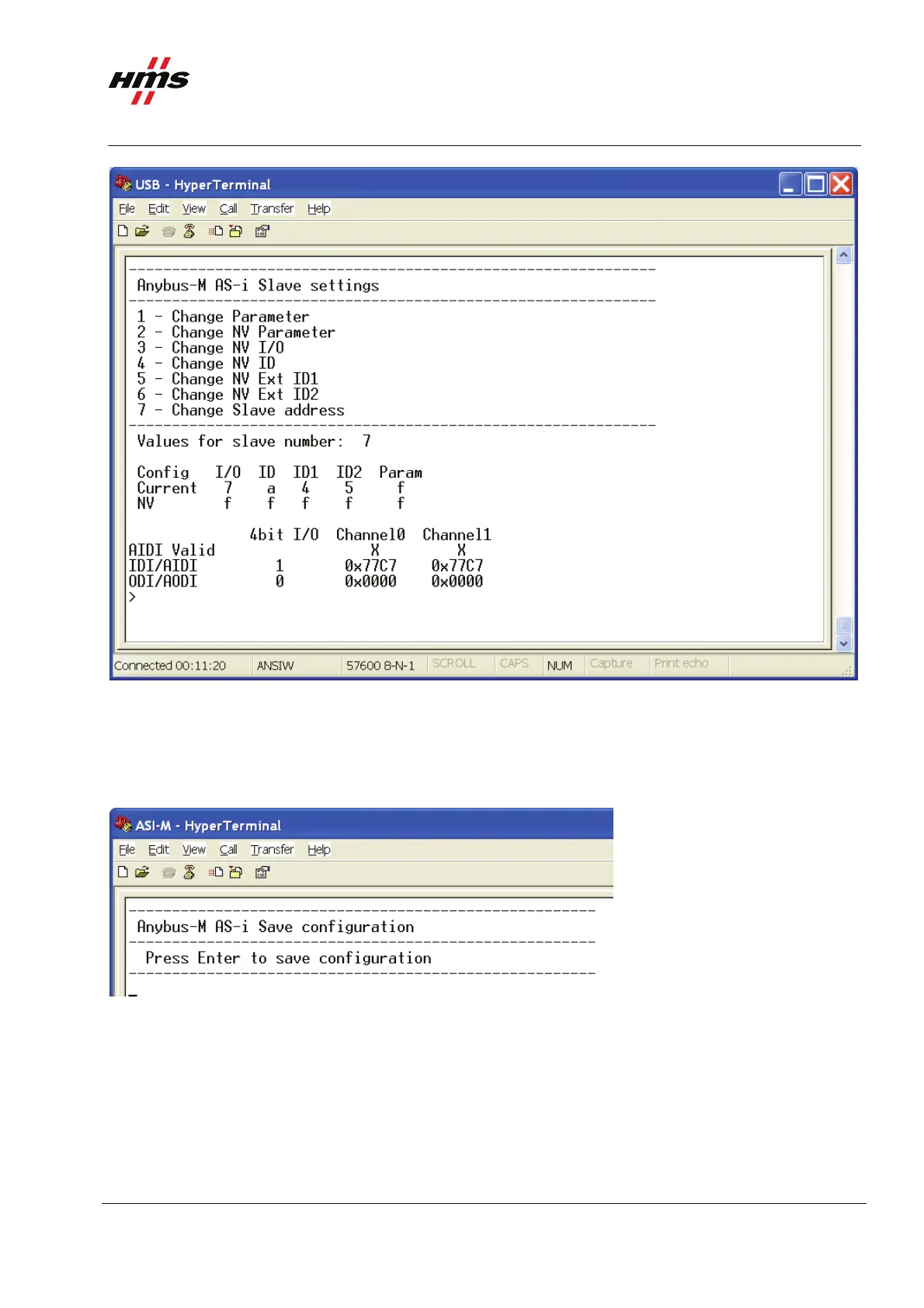Click 0x0000 value under Channel1
Image resolution: width=924 pixels, height=1308 pixels.
coord(457,581)
